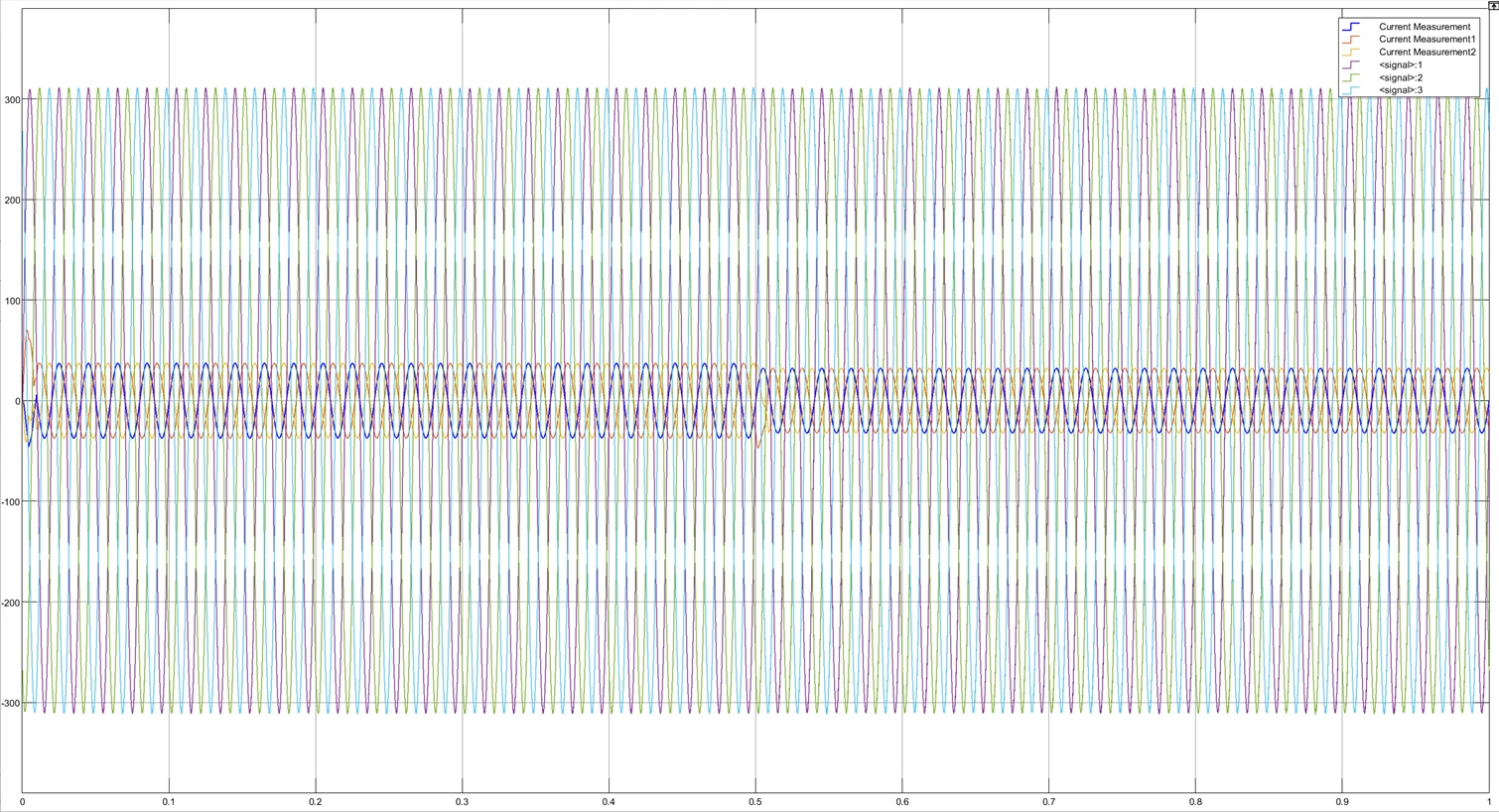Click the -300 y-axis tick label

click(x=9, y=703)
